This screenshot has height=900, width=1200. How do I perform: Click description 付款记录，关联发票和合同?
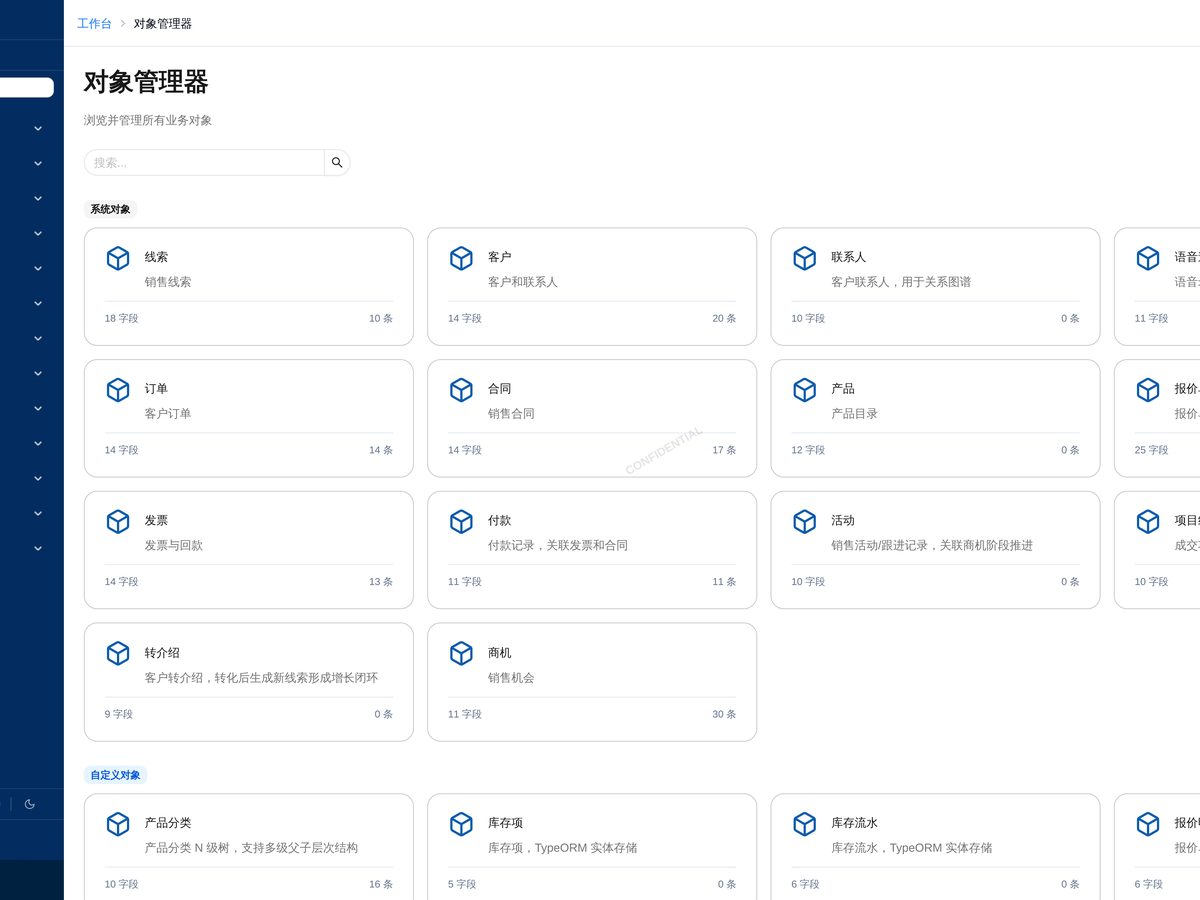(x=558, y=546)
